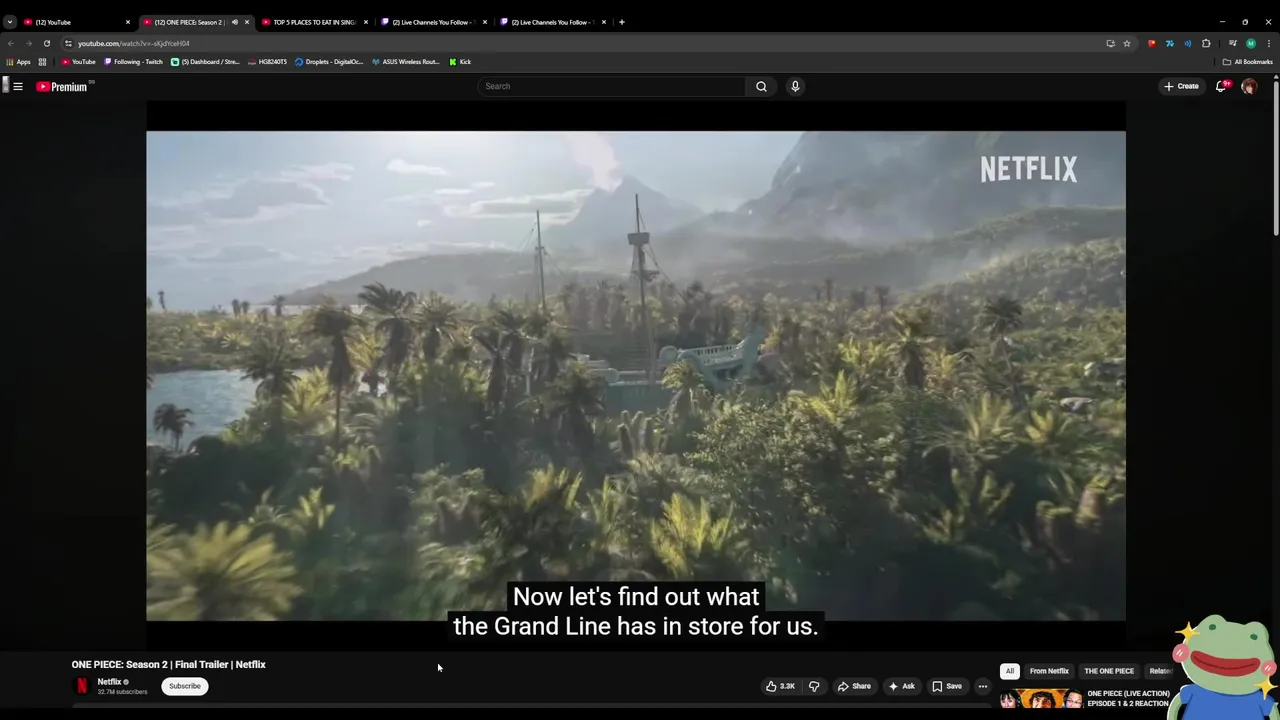This screenshot has width=1280, height=720.
Task: Open a new browser tab
Action: tap(621, 22)
